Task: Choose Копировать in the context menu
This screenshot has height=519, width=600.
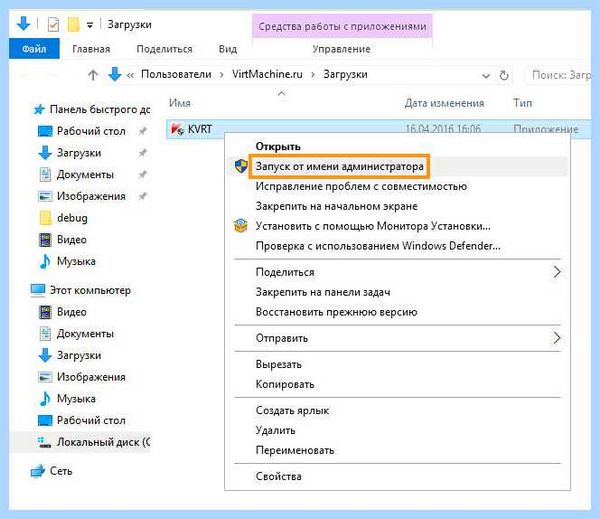Action: (x=285, y=384)
